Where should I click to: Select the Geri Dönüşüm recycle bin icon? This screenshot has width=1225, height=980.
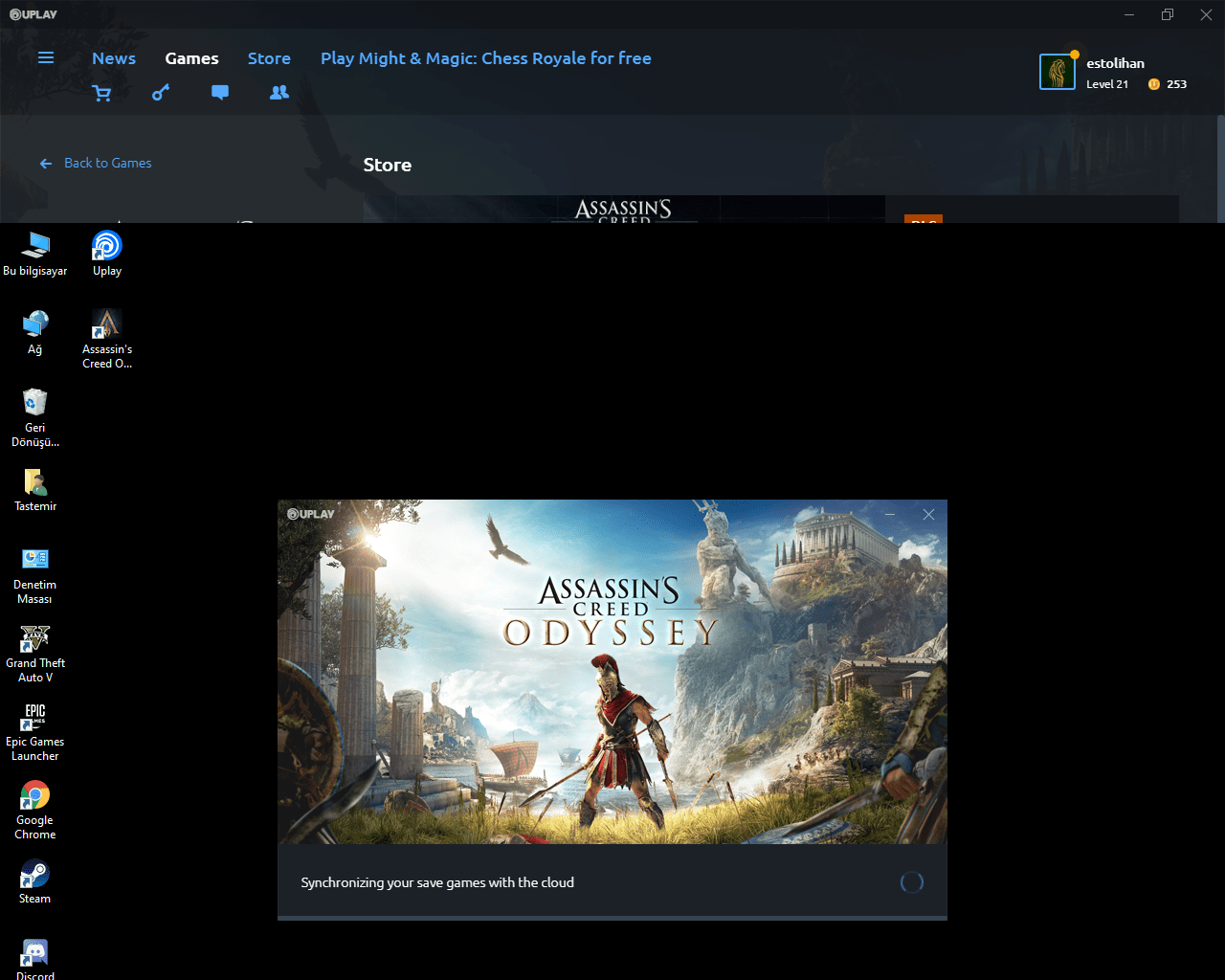point(35,418)
